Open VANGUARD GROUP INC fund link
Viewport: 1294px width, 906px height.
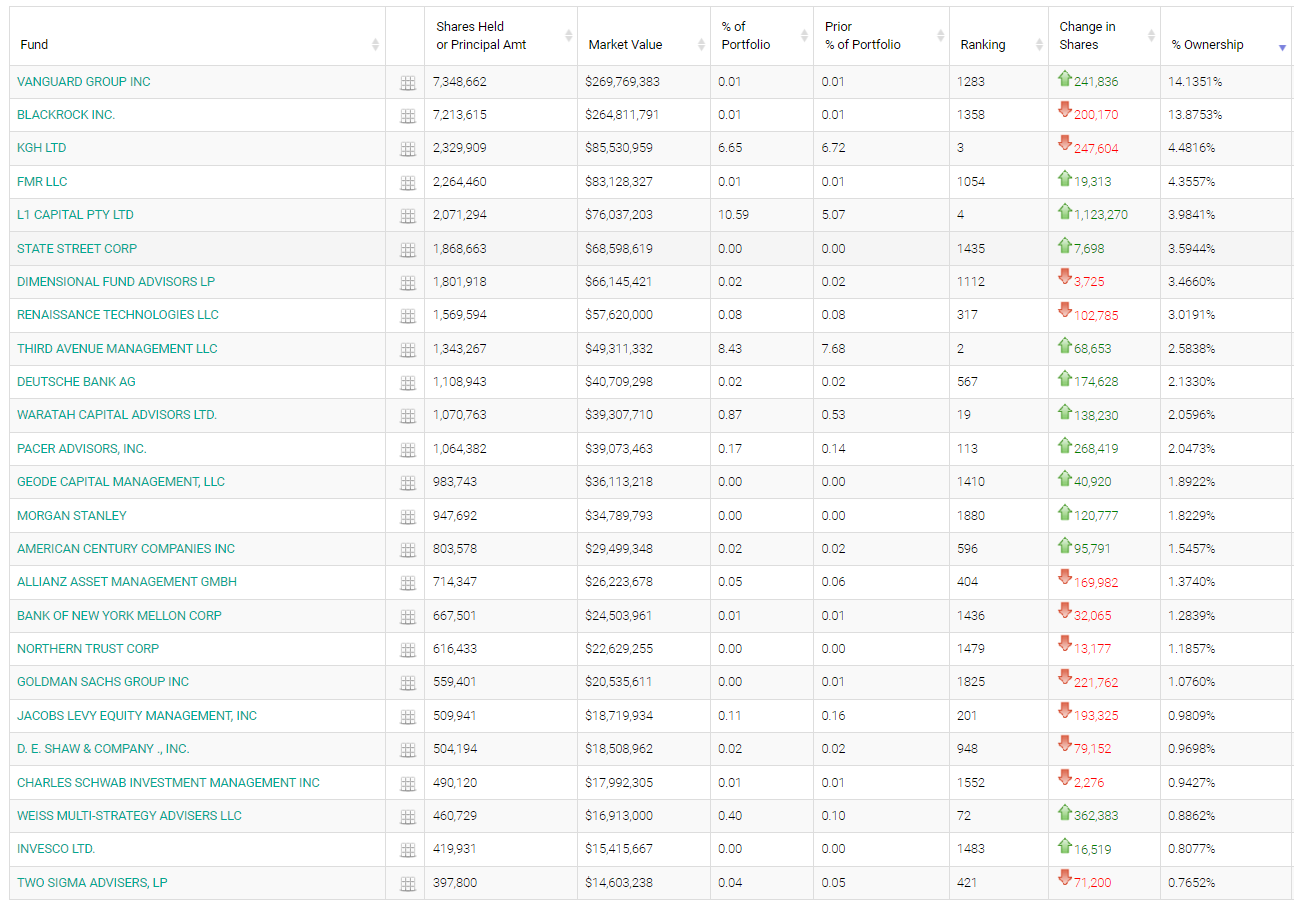coord(84,82)
